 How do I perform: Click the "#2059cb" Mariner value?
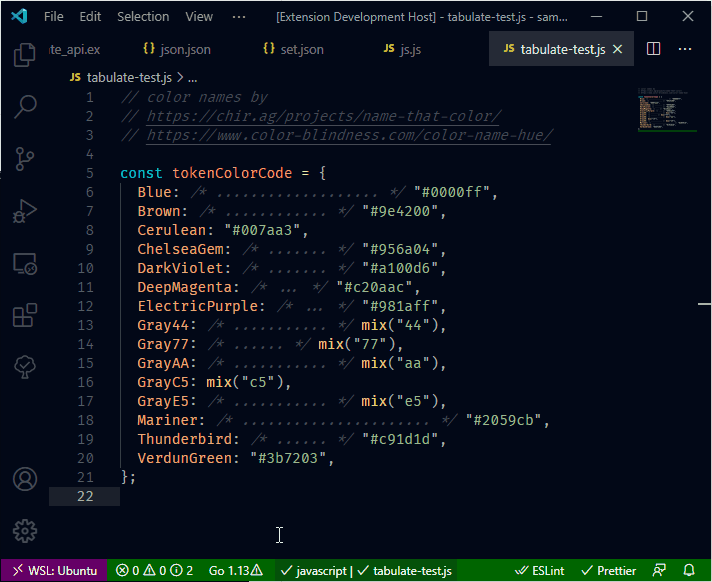pos(504,420)
